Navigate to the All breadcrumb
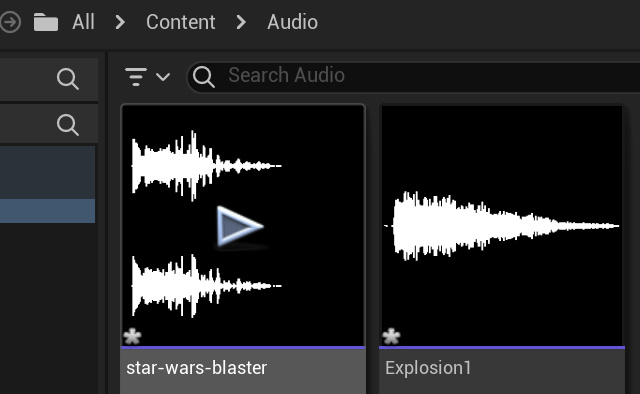The width and height of the screenshot is (640, 394). click(83, 22)
